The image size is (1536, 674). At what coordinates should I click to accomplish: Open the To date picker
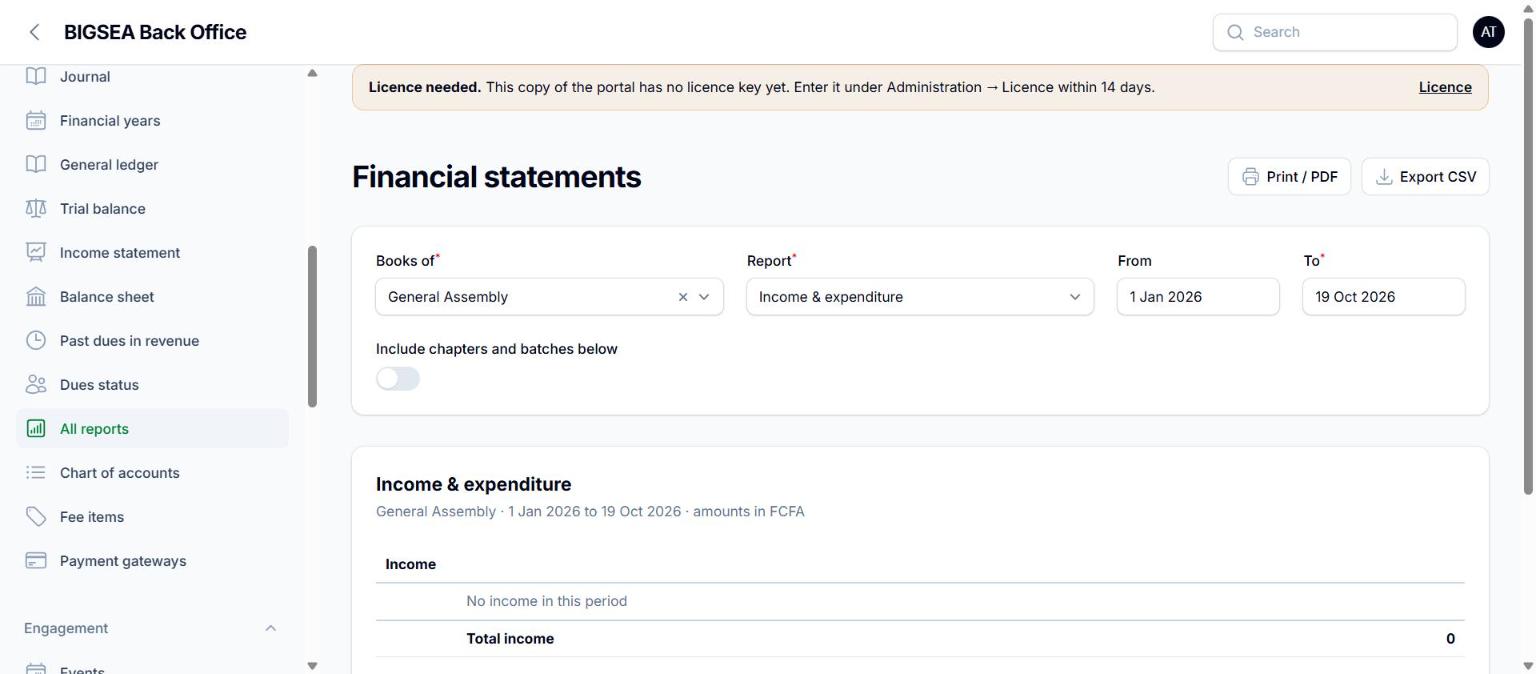point(1383,297)
